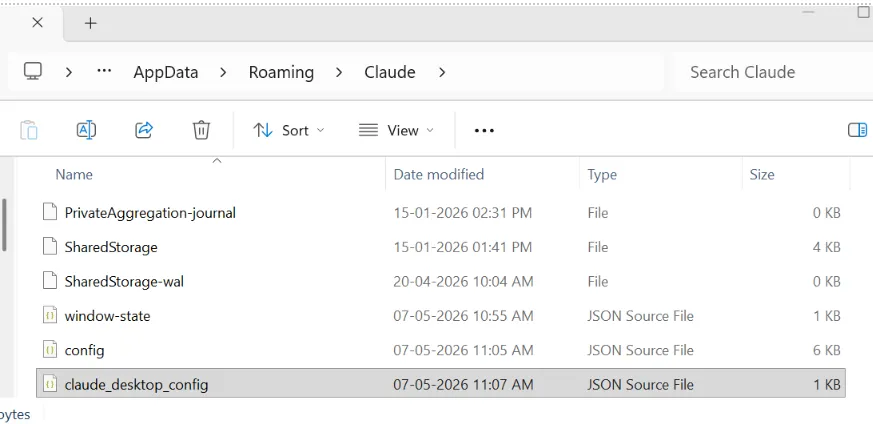The height and width of the screenshot is (424, 873).
Task: Toggle the details pane icon
Action: tap(857, 130)
